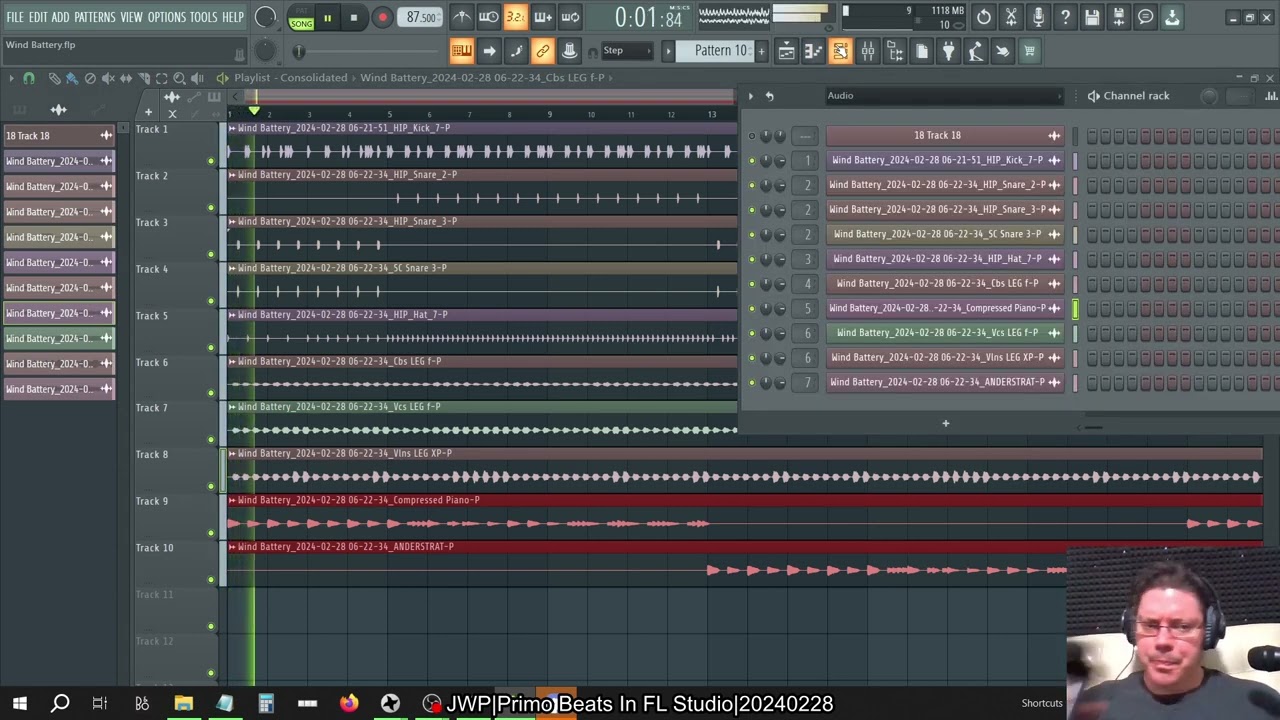
Task: Click the tempo field 87.500
Action: [x=421, y=18]
